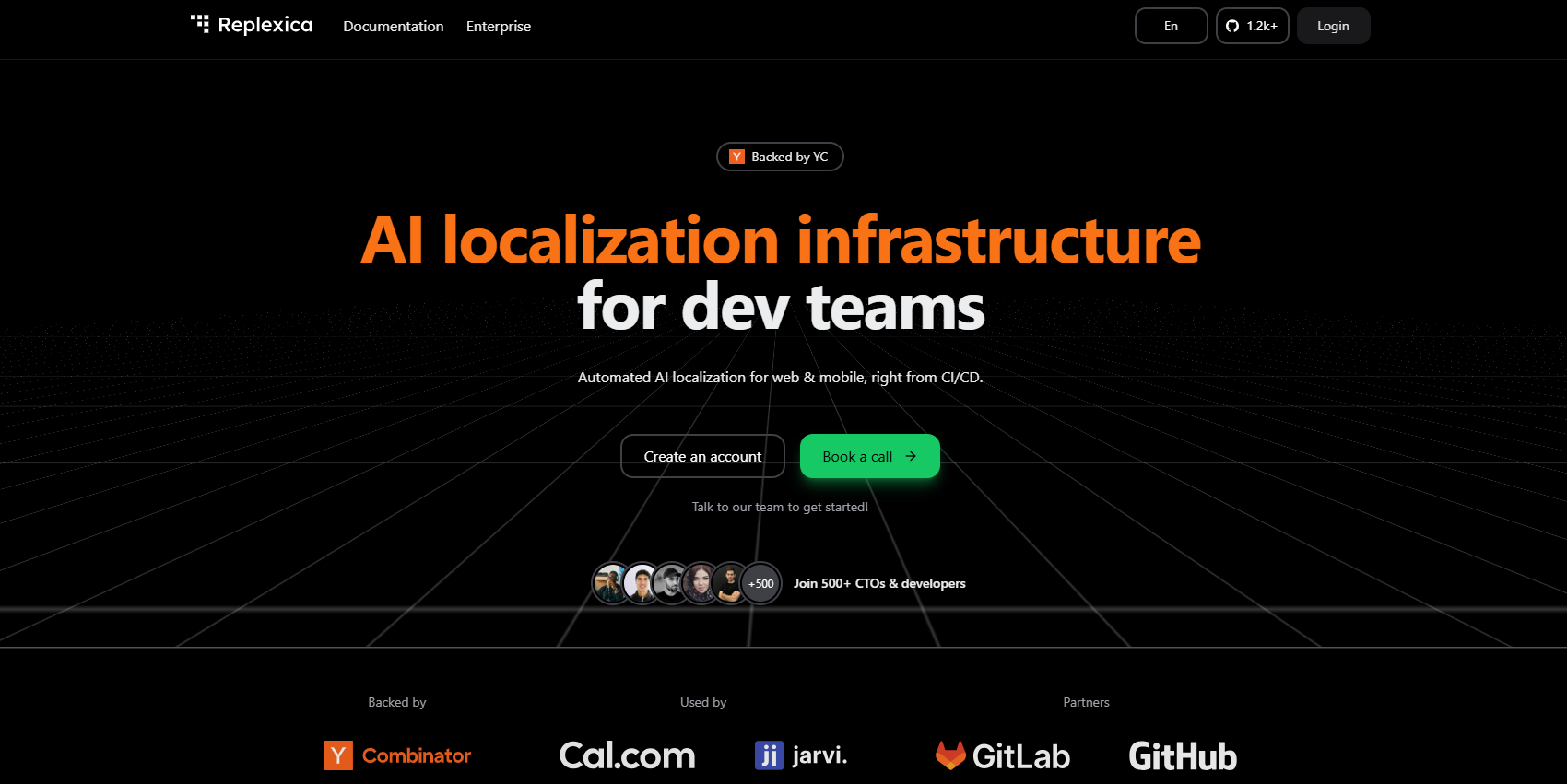Click the 'Backed by' section label
1567x784 pixels.
397,702
